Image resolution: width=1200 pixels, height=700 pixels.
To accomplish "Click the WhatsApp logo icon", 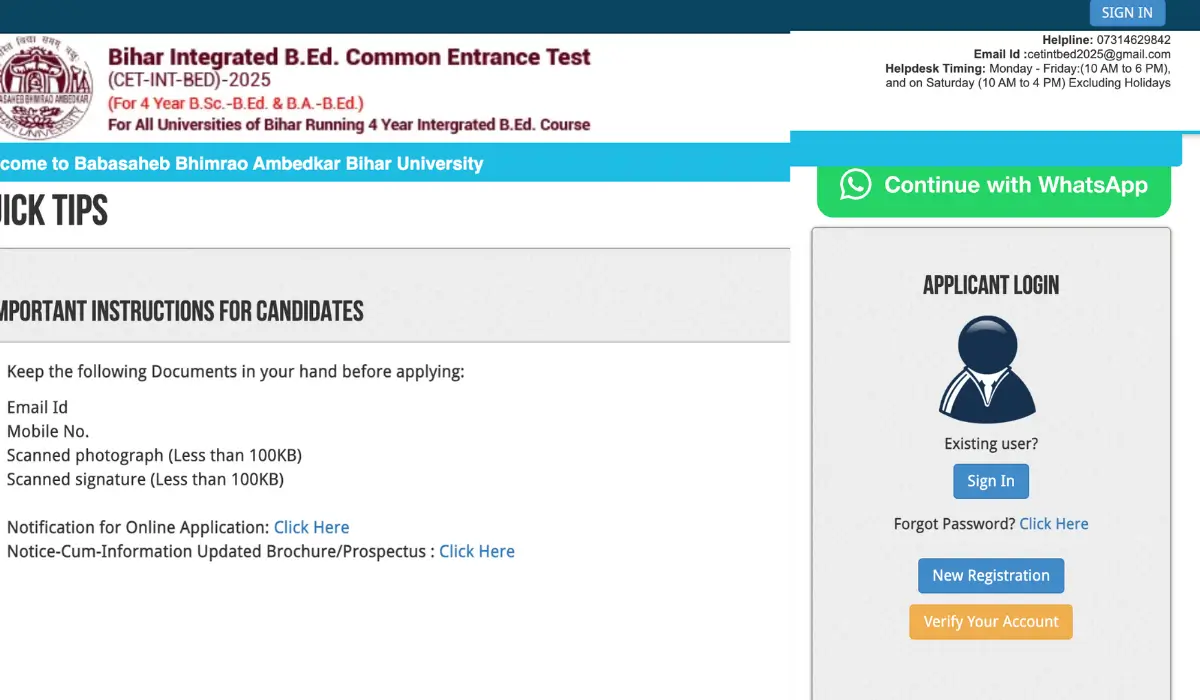I will pyautogui.click(x=855, y=184).
